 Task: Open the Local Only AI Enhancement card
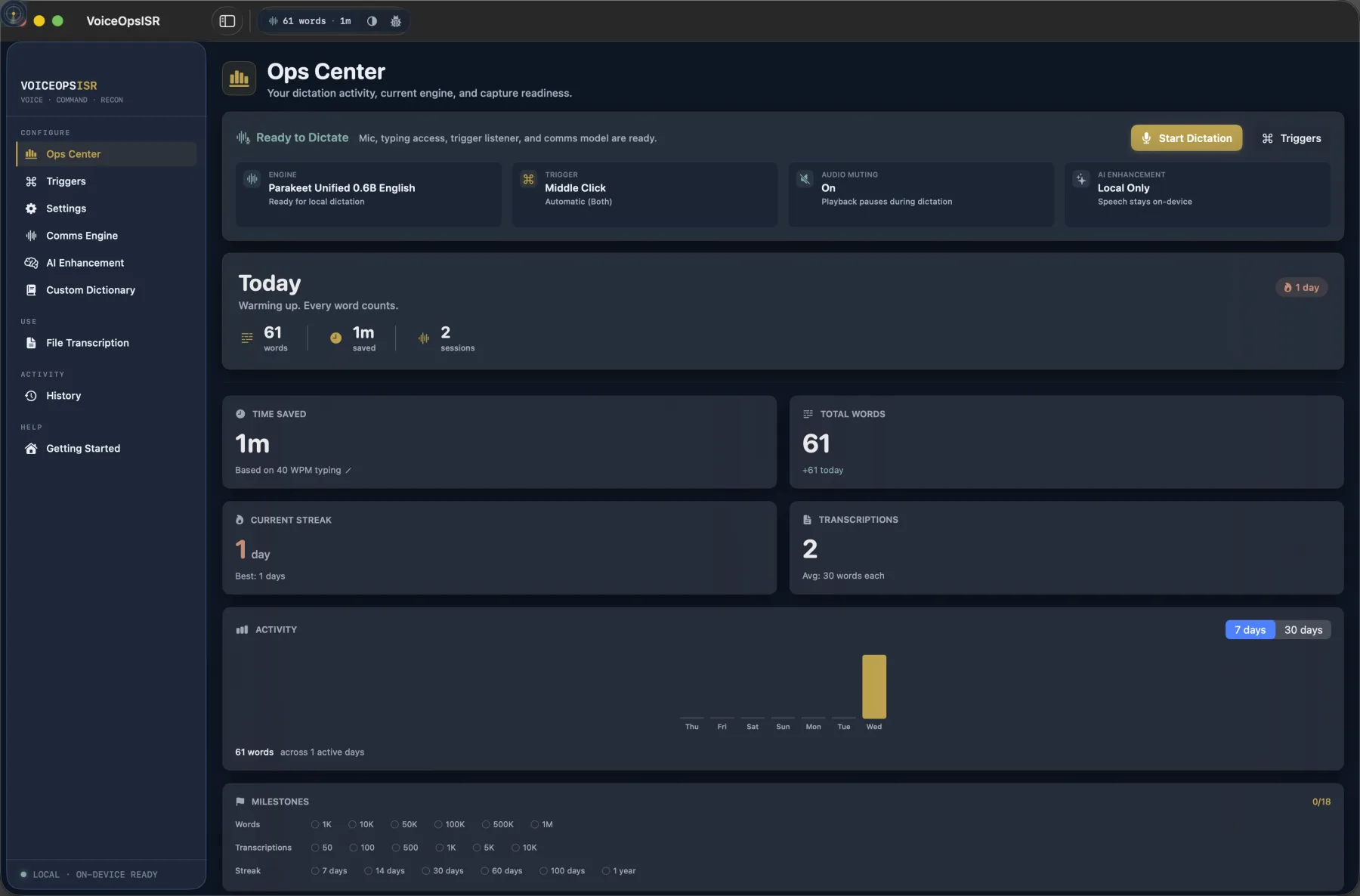point(1198,194)
